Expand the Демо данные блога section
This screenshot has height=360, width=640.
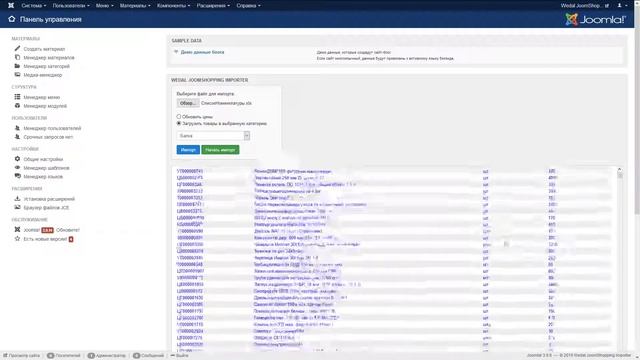(176, 52)
